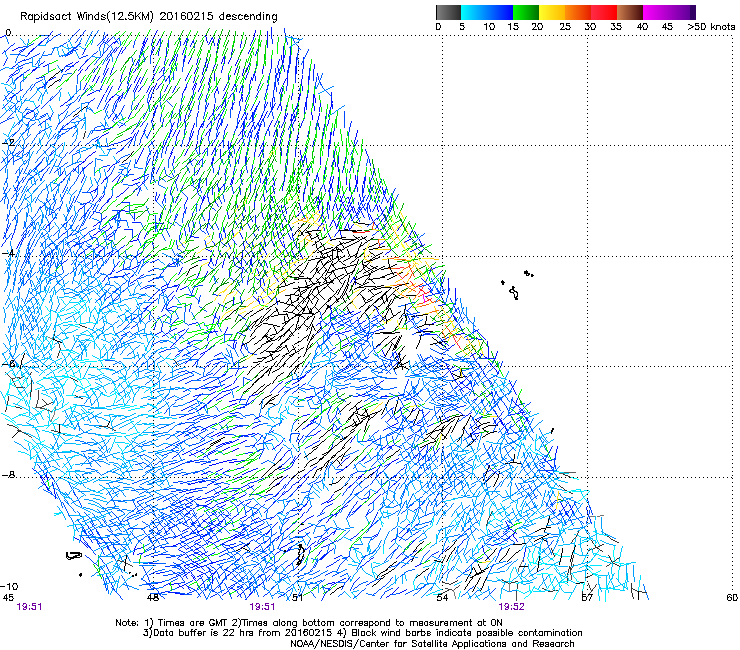Image resolution: width=740 pixels, height=650 pixels.
Task: Click the '19:52' pass time label
Action: pos(512,607)
